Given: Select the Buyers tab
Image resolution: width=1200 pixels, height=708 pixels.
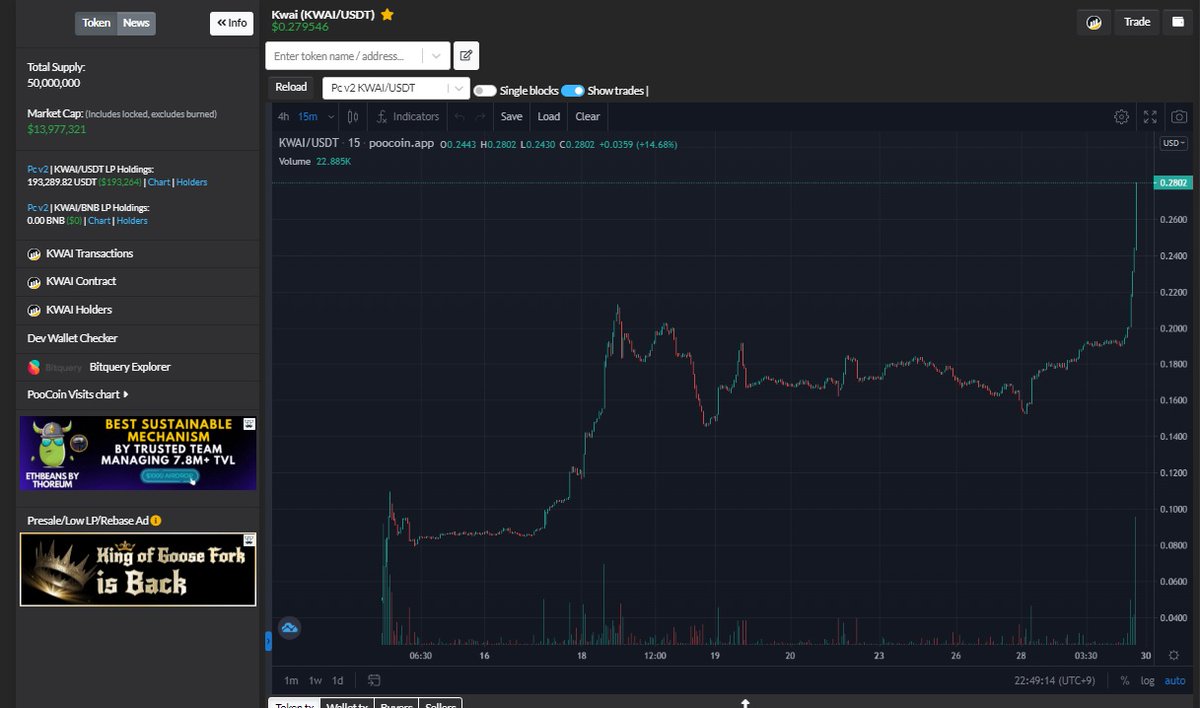Looking at the screenshot, I should (397, 704).
